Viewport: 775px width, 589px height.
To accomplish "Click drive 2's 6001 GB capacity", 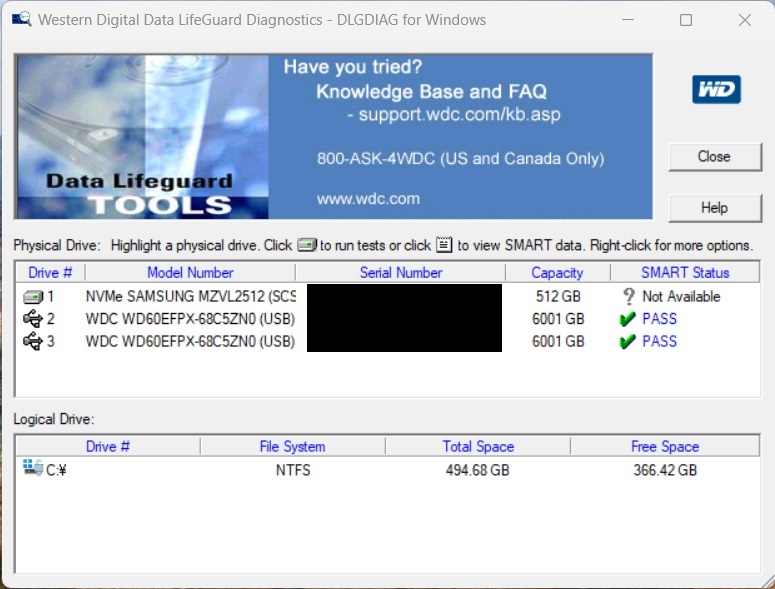I will coord(558,319).
